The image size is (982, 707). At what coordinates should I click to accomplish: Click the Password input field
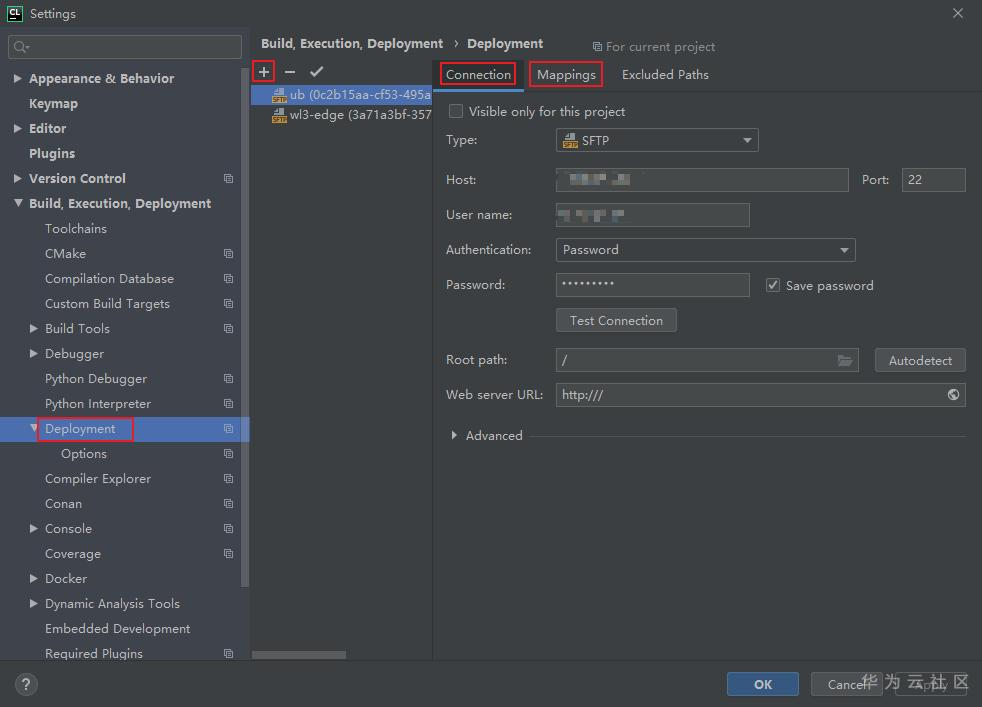coord(653,285)
